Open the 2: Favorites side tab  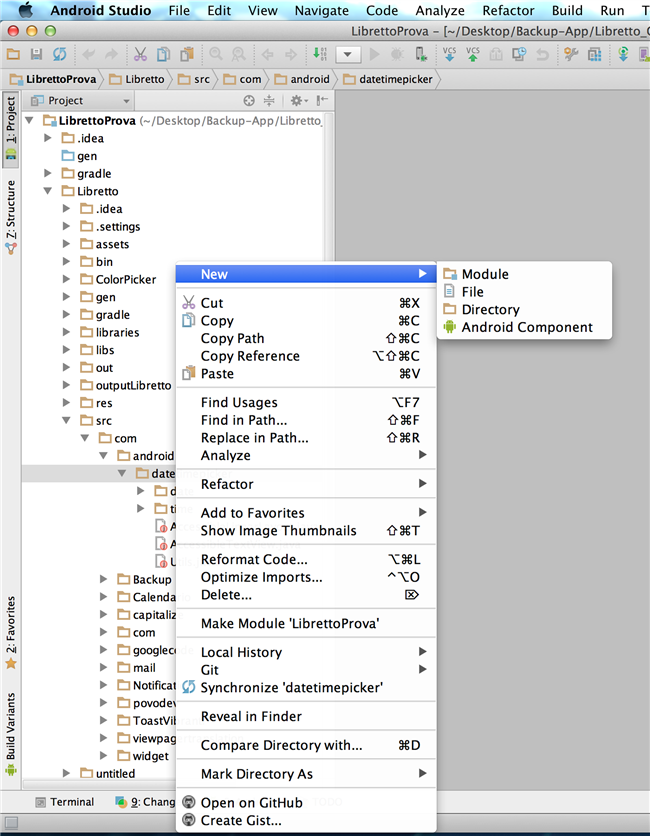tap(11, 632)
